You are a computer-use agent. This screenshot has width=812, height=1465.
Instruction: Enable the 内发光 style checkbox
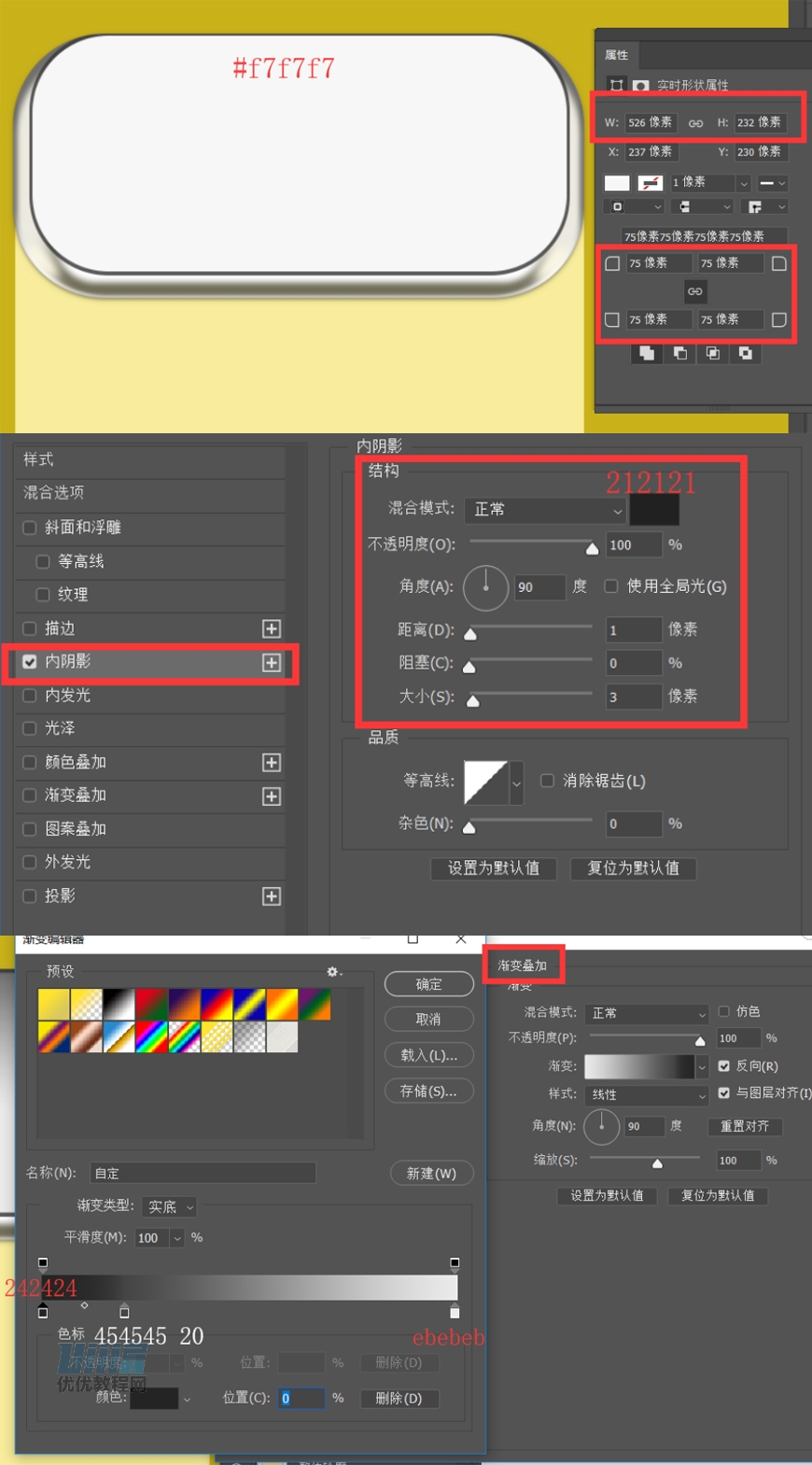[x=30, y=695]
